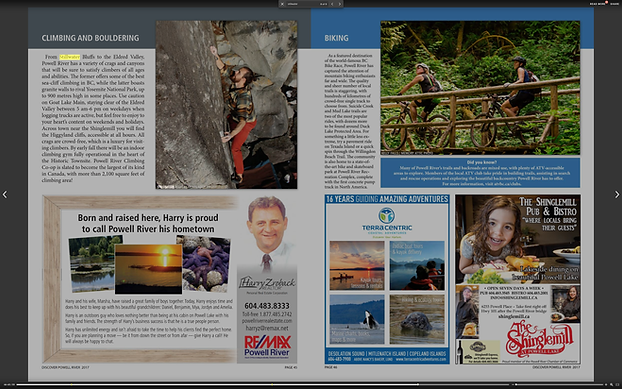Click the sunset photo in the Harry ad
This screenshot has height=389, width=622.
[x=148, y=269]
